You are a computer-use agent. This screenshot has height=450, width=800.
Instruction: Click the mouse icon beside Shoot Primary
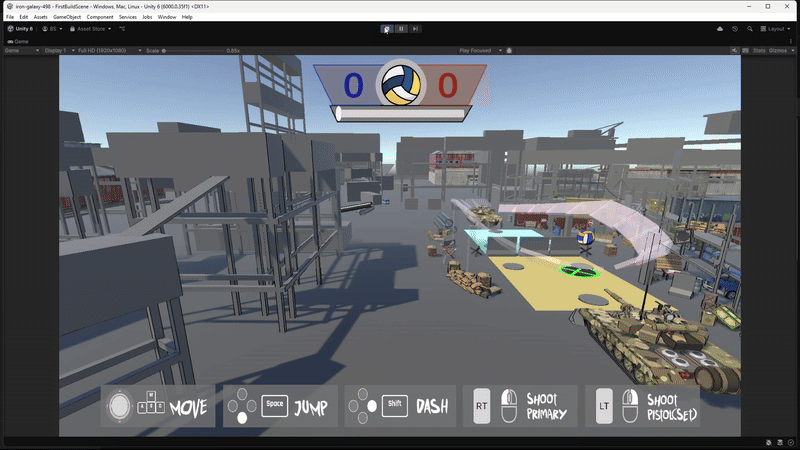click(x=509, y=406)
